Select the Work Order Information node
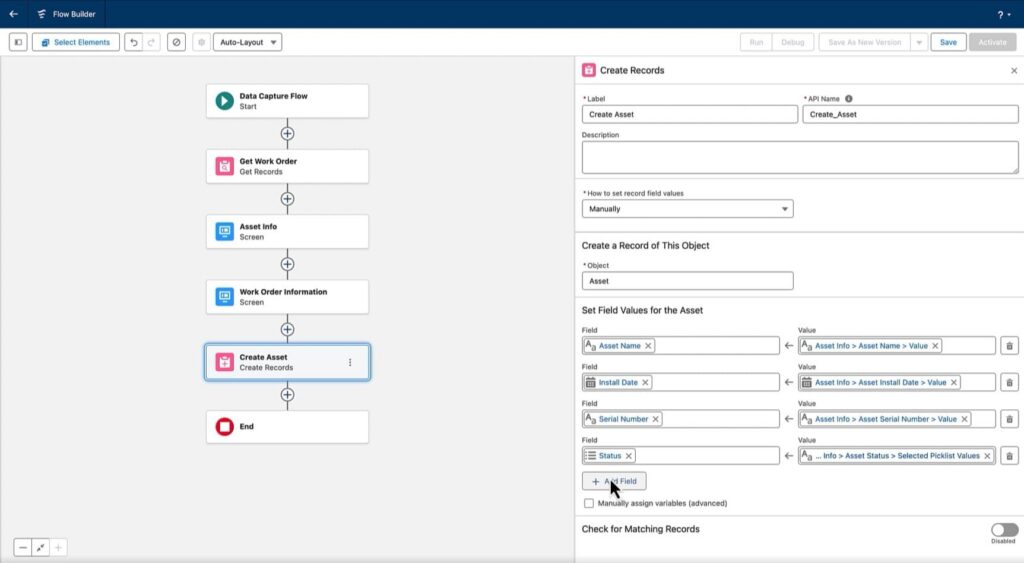 tap(287, 297)
